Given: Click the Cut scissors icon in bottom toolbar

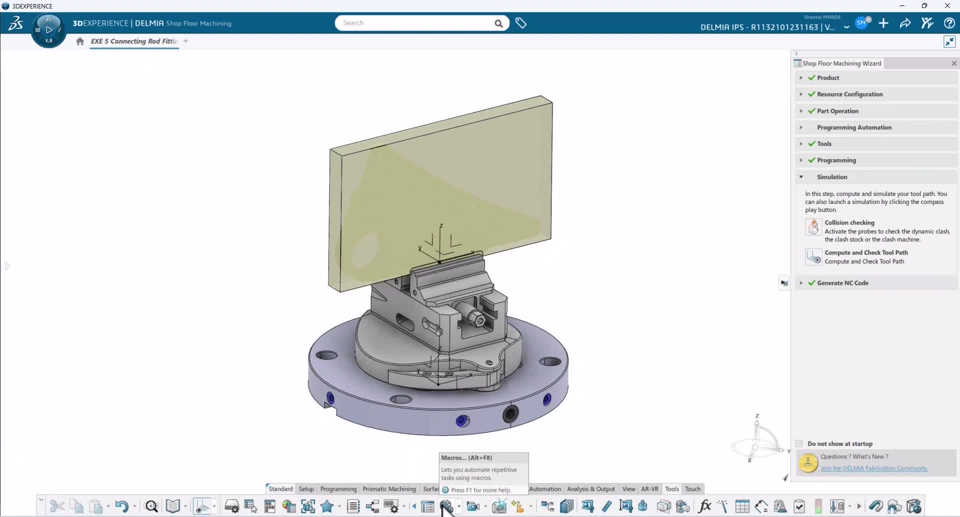Looking at the screenshot, I should [x=57, y=506].
